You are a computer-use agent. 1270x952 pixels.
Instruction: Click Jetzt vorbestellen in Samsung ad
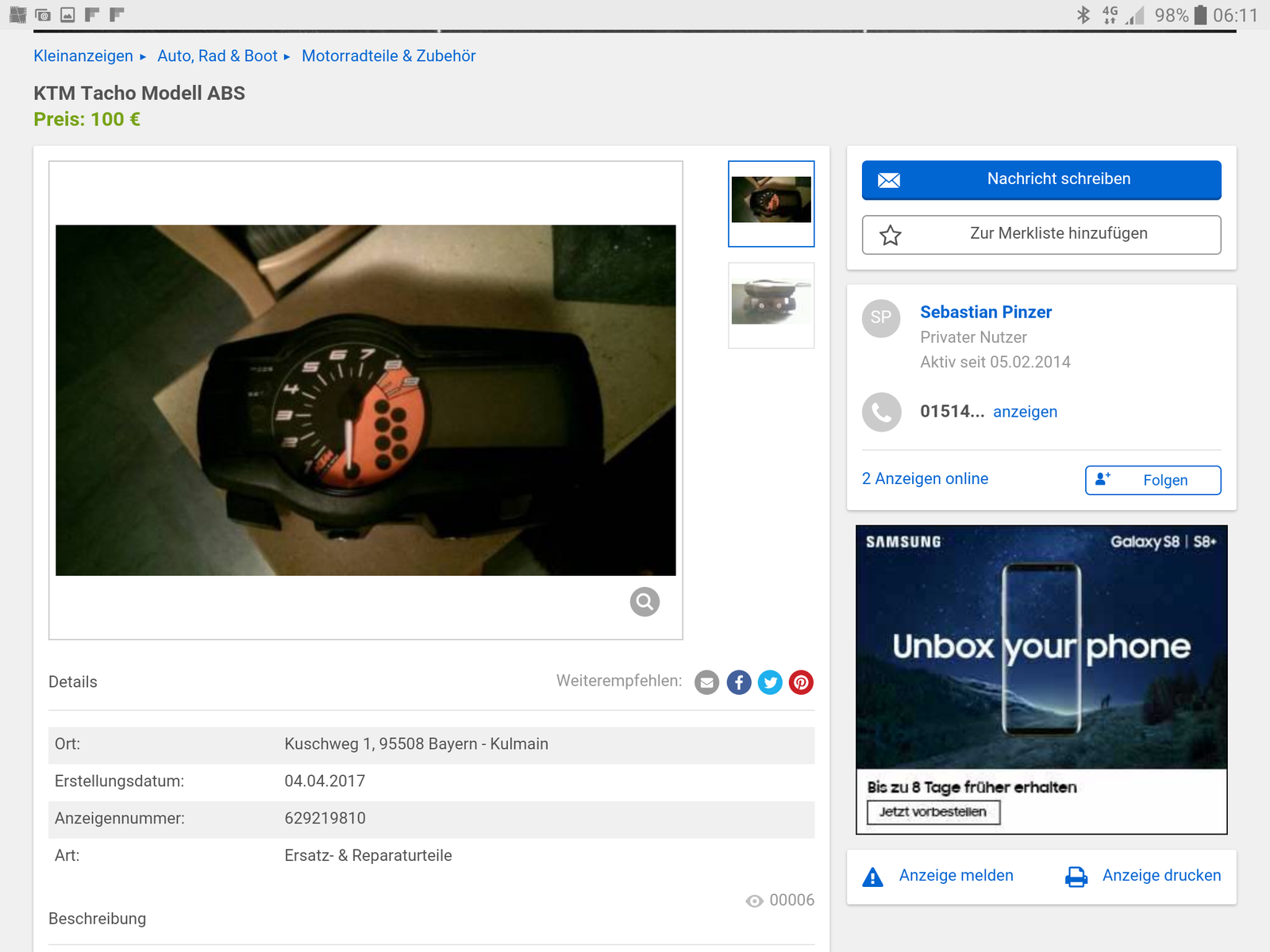(933, 812)
